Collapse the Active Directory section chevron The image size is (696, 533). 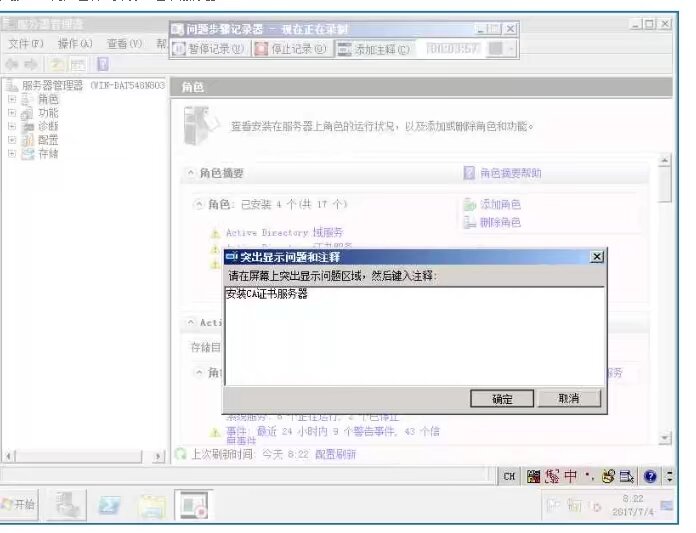(190, 322)
